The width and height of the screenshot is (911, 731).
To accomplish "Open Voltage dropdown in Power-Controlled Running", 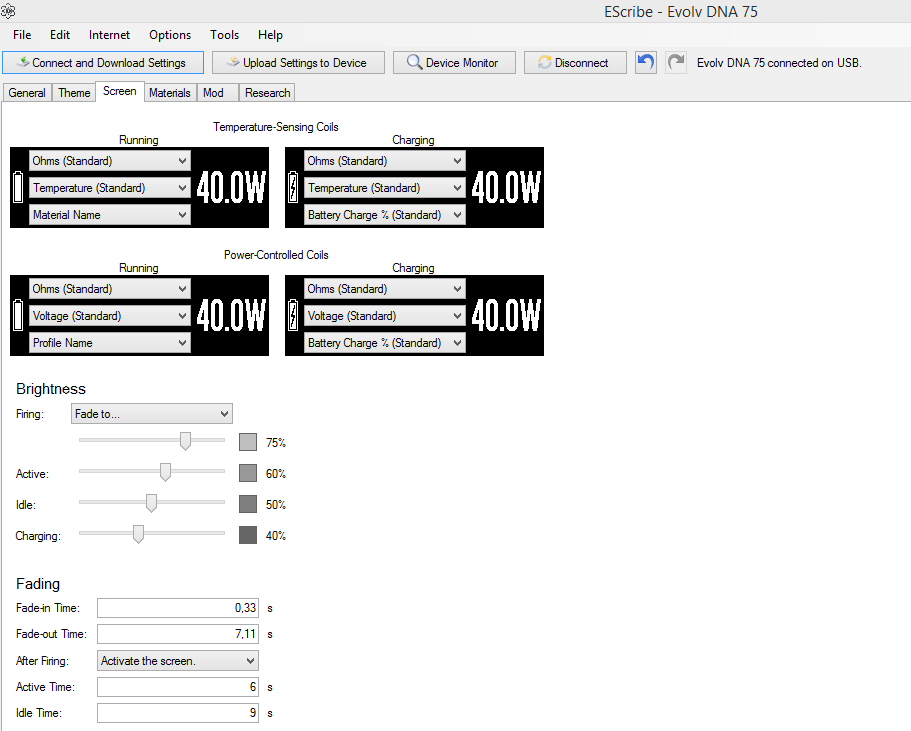I will pos(110,316).
